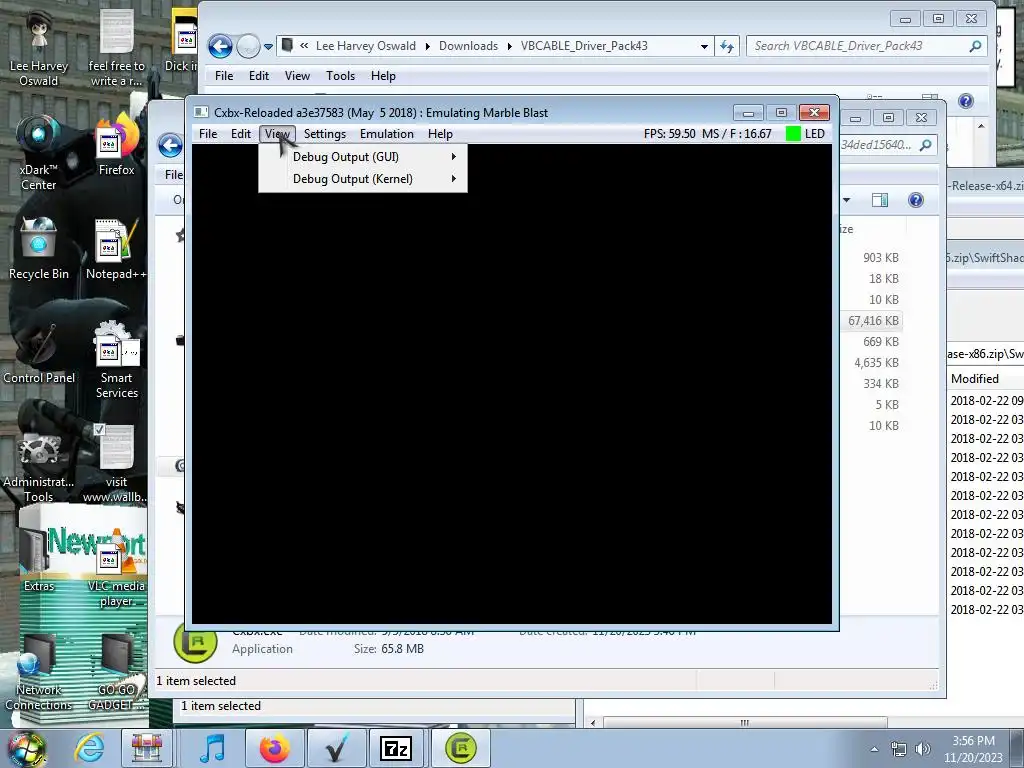Click the Search VBCABLE_Driver_Pack43 field
The width and height of the screenshot is (1024, 768).
click(865, 46)
